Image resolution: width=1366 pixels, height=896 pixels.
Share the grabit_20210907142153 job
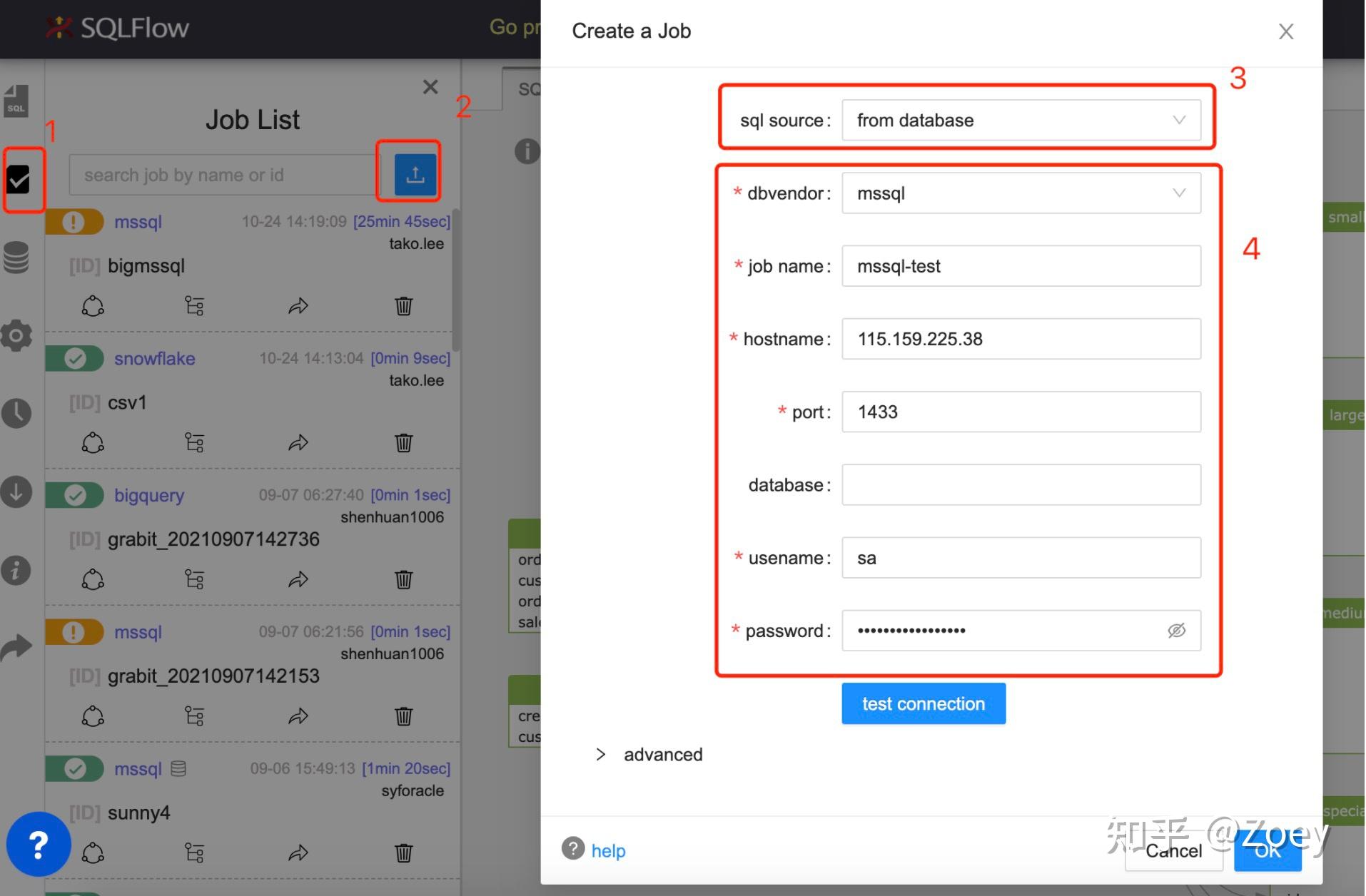[x=298, y=716]
